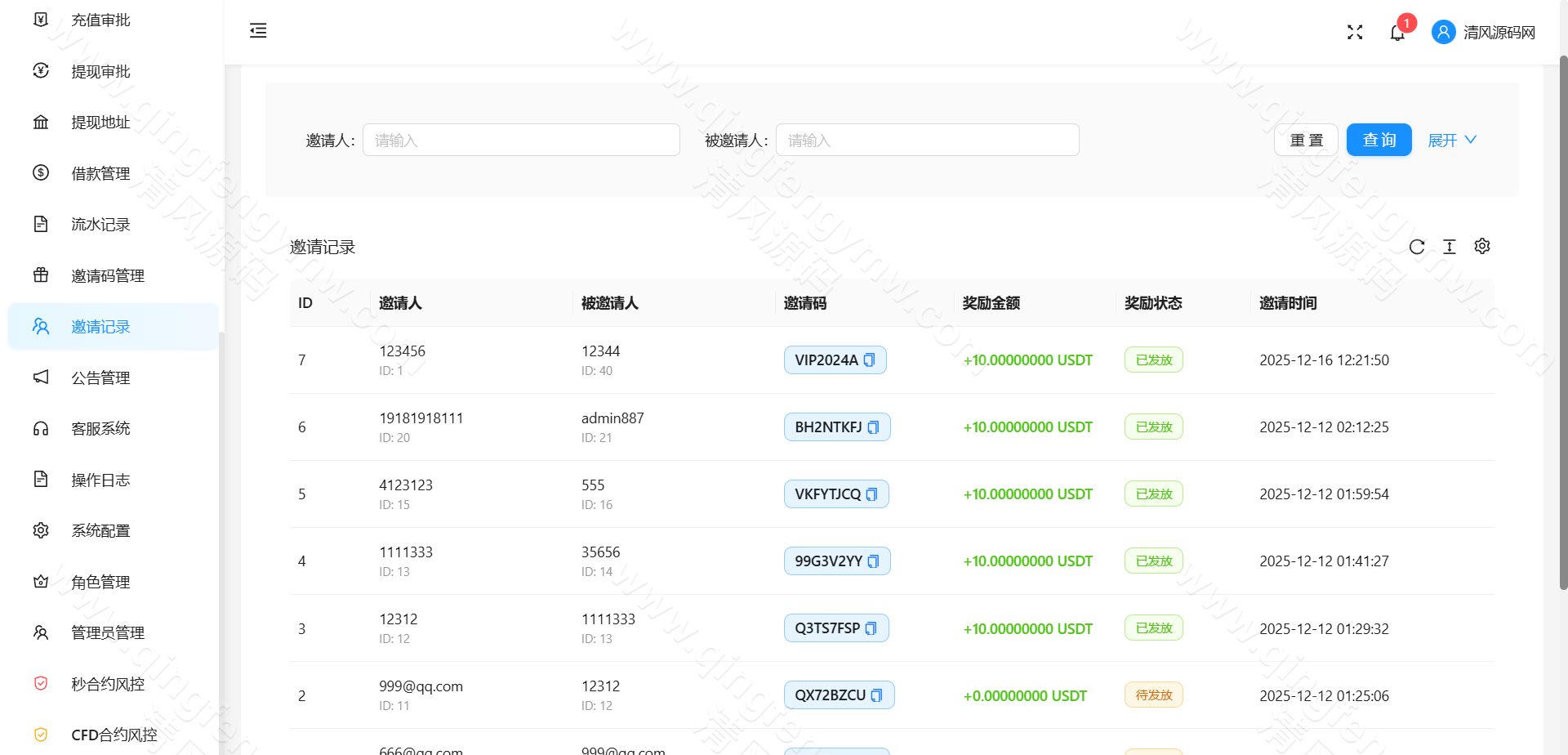The height and width of the screenshot is (755, 1568).
Task: Click the 邀请人 input field
Action: click(521, 140)
